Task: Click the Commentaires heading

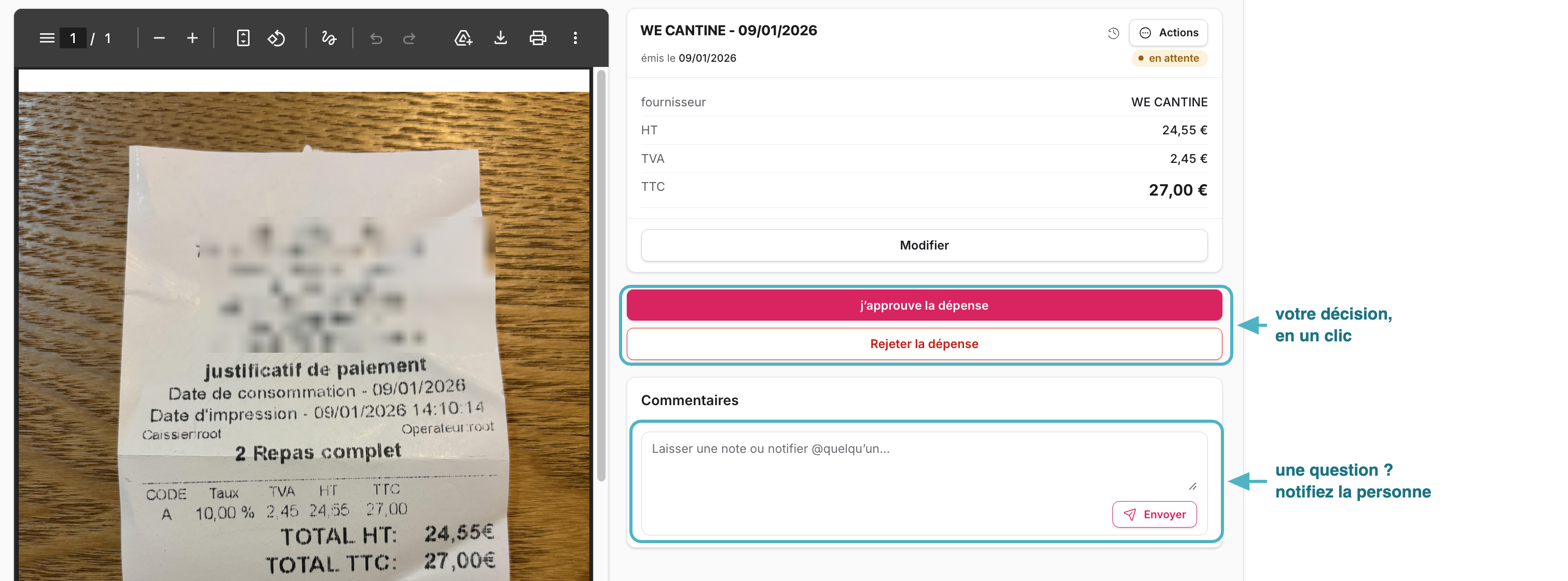Action: 690,400
